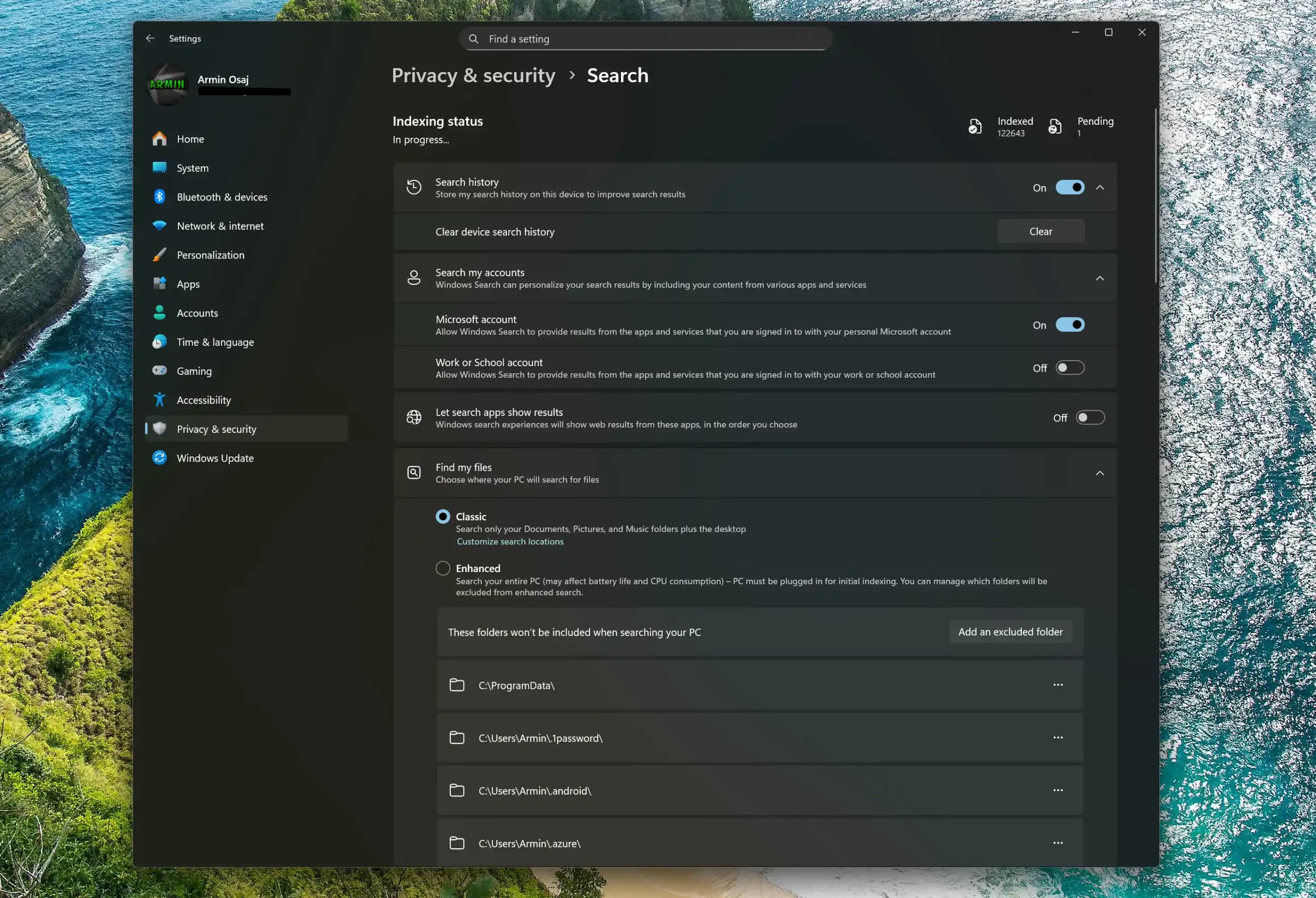Click the Home house icon
This screenshot has height=898, width=1316.
coord(160,139)
